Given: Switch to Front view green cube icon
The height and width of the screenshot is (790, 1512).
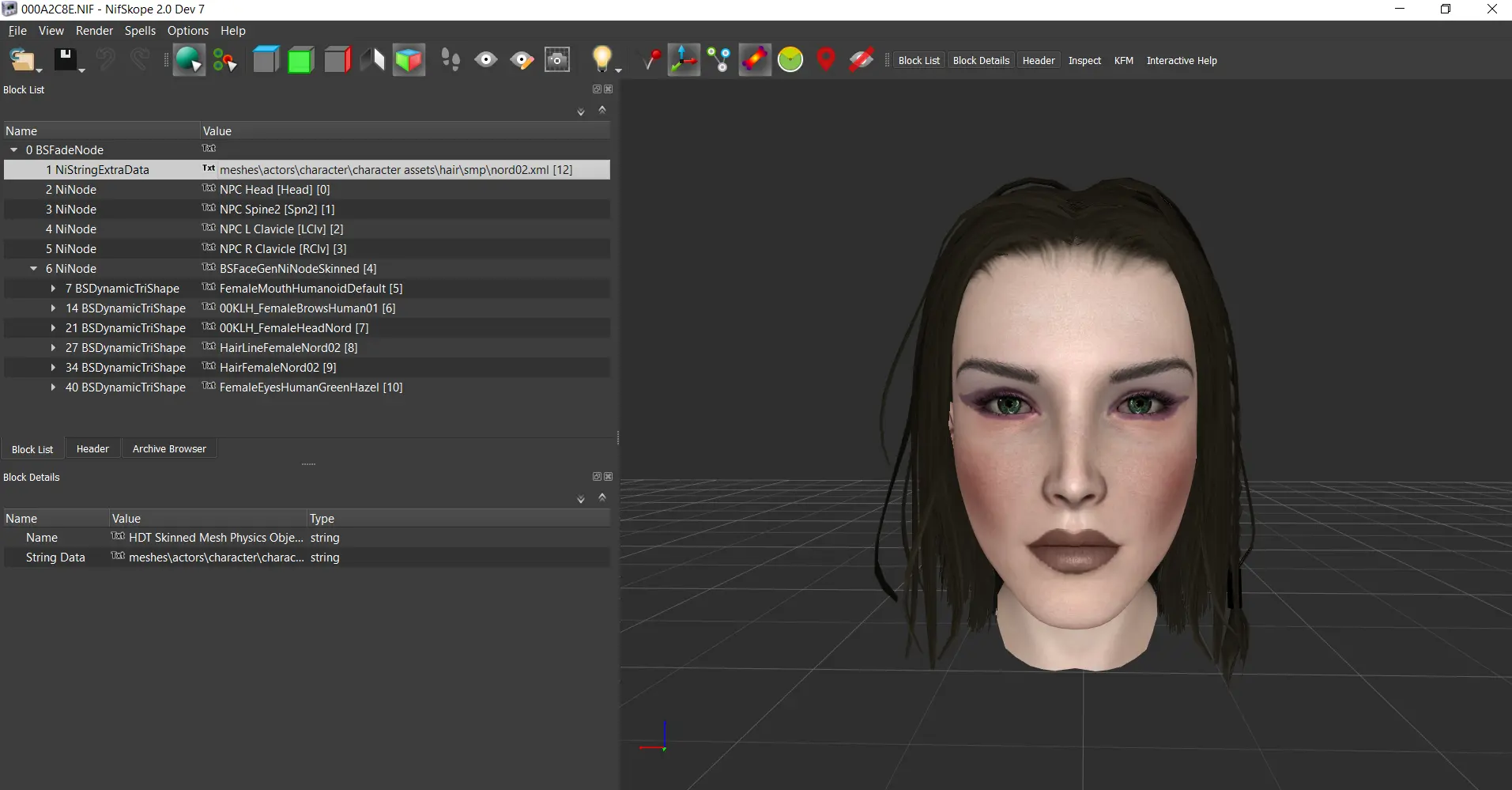Looking at the screenshot, I should click(x=301, y=60).
